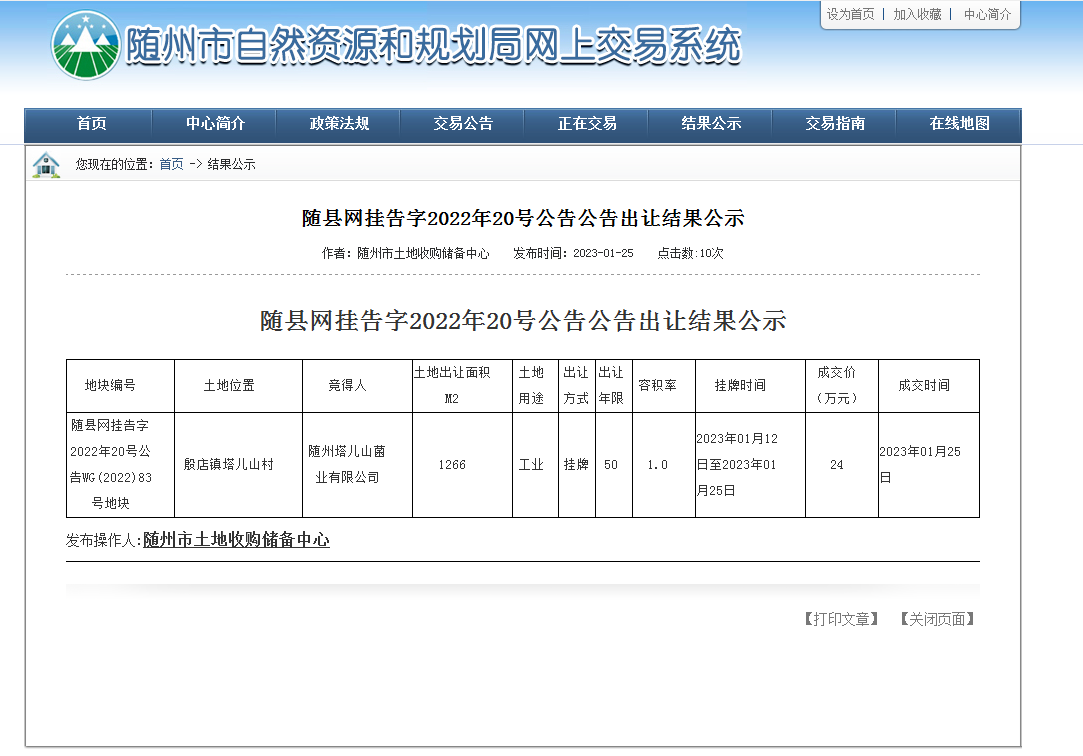This screenshot has height=756, width=1083.
Task: Click the 土地出让面积 M2 column header
Action: click(452, 385)
